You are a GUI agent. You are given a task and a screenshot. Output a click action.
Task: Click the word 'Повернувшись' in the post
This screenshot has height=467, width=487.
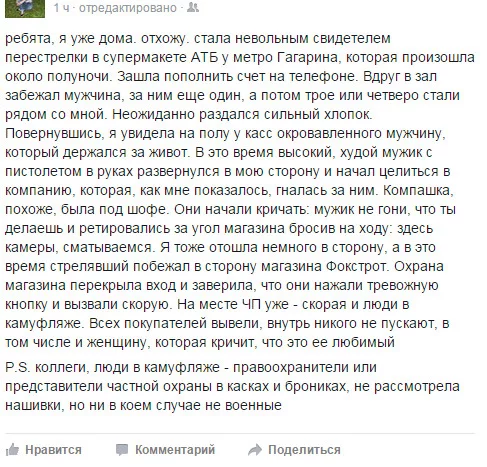pyautogui.click(x=55, y=133)
